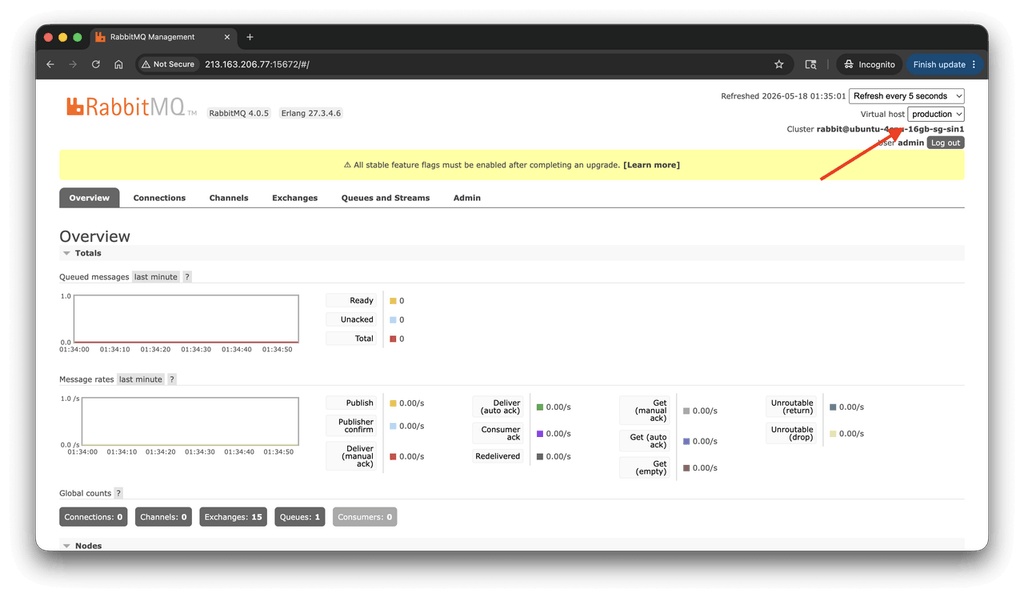This screenshot has height=598, width=1024.
Task: Click the Consumers: 0 count button
Action: [364, 517]
